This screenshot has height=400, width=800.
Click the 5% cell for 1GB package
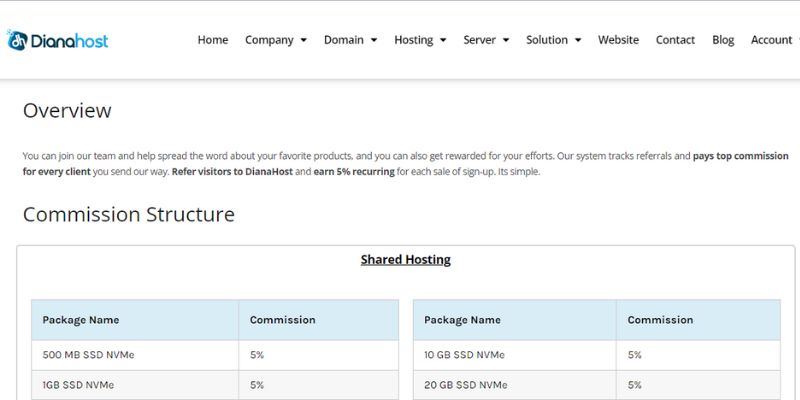pyautogui.click(x=318, y=385)
